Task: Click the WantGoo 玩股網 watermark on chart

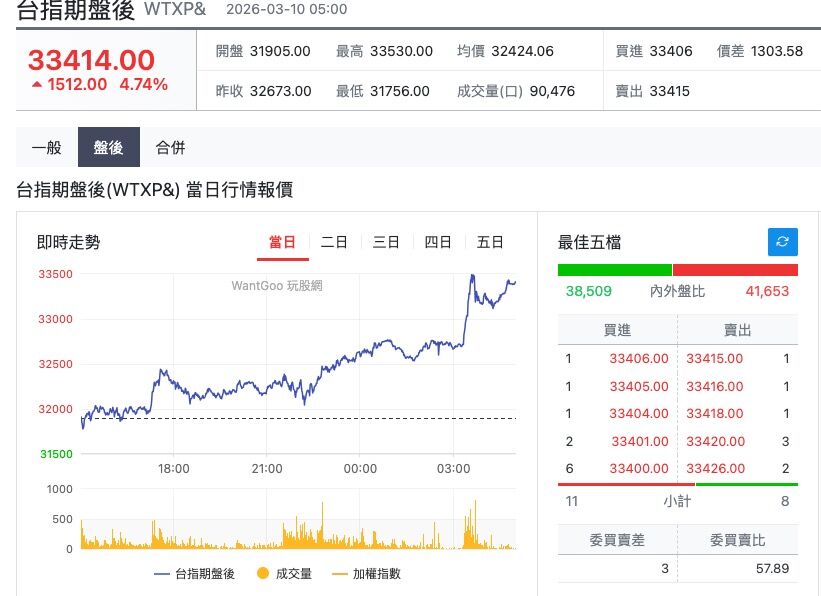Action: pyautogui.click(x=279, y=286)
